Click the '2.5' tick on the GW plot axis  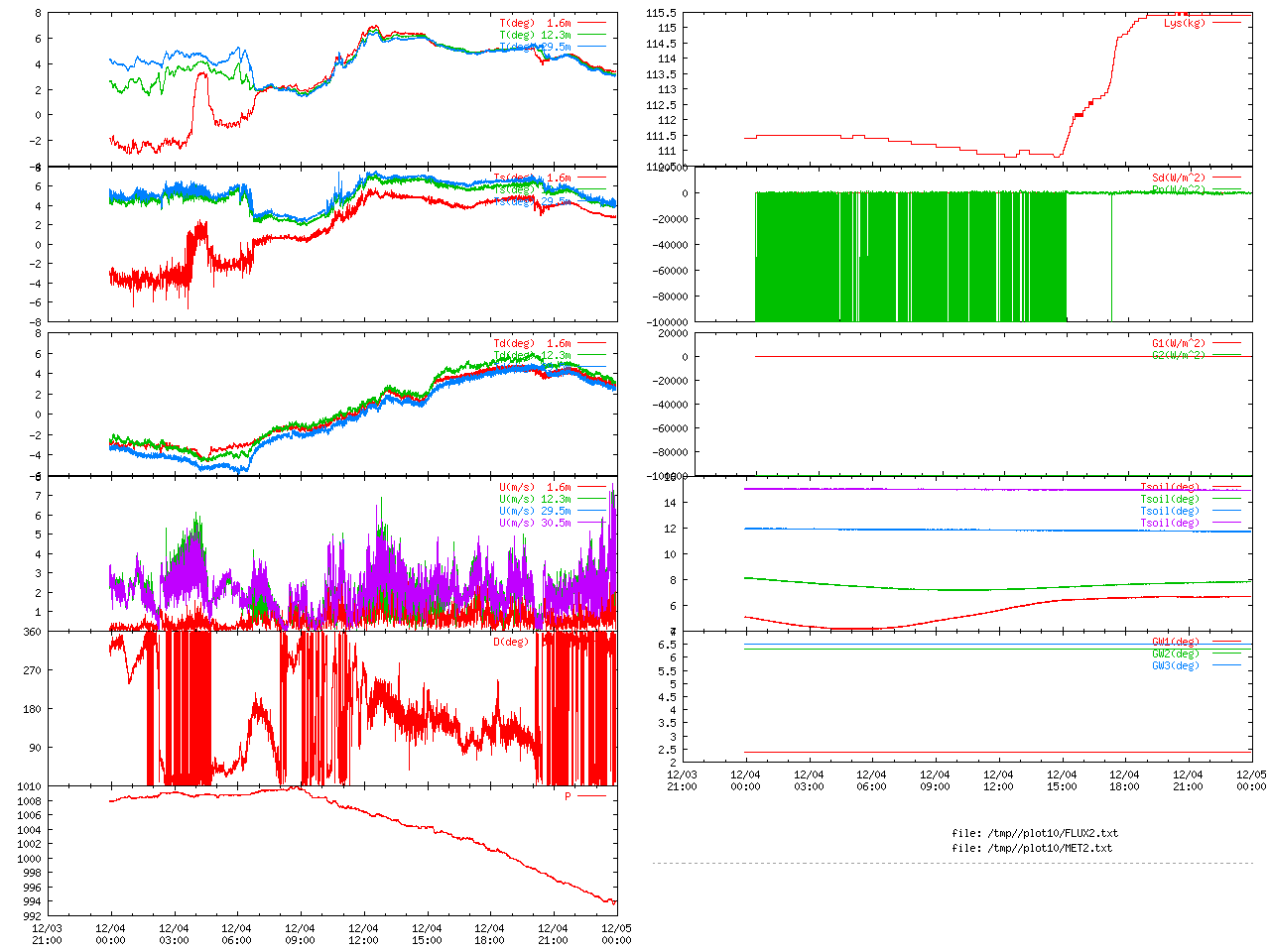667,750
